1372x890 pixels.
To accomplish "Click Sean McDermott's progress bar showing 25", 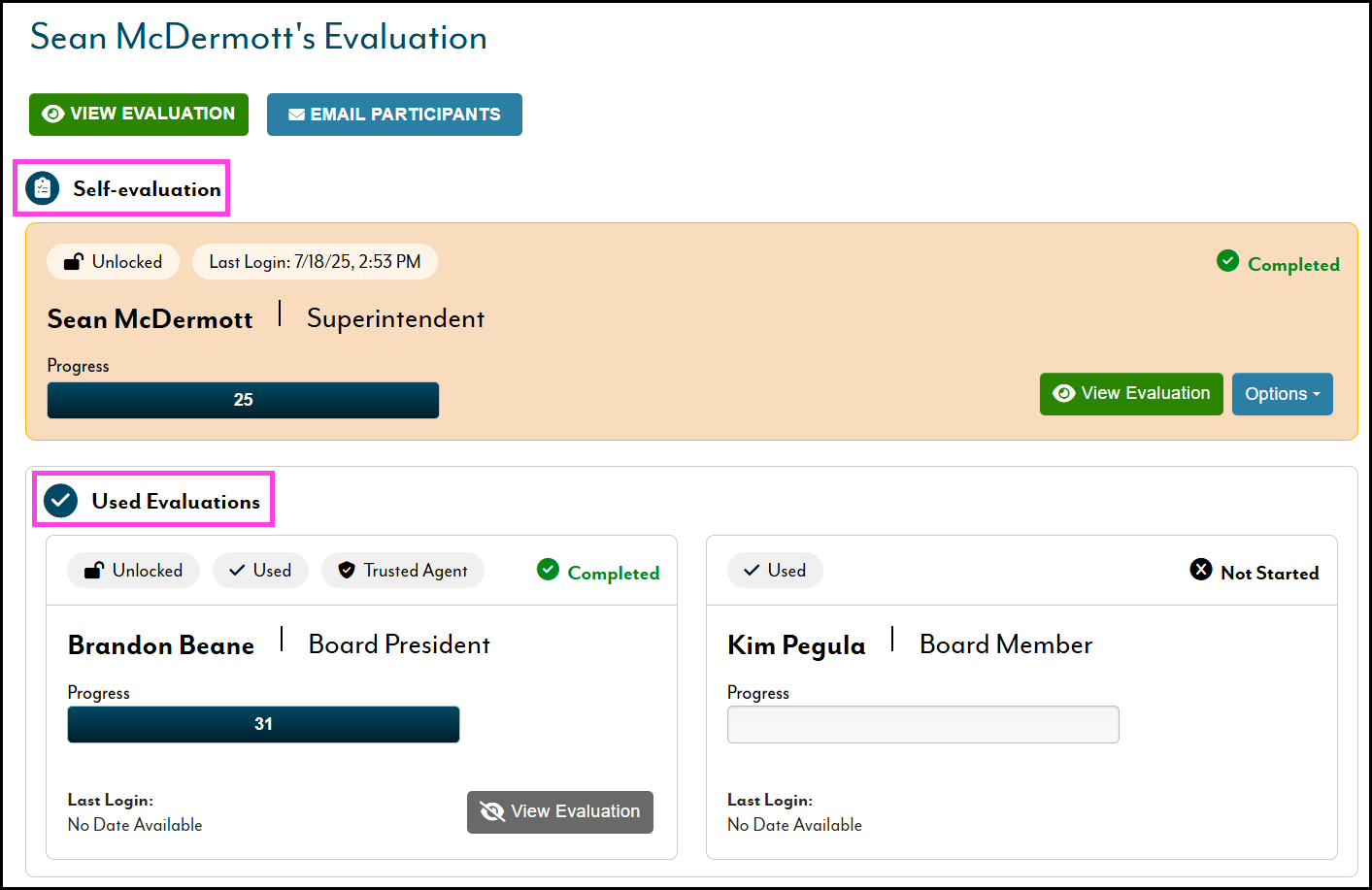I will coord(243,400).
